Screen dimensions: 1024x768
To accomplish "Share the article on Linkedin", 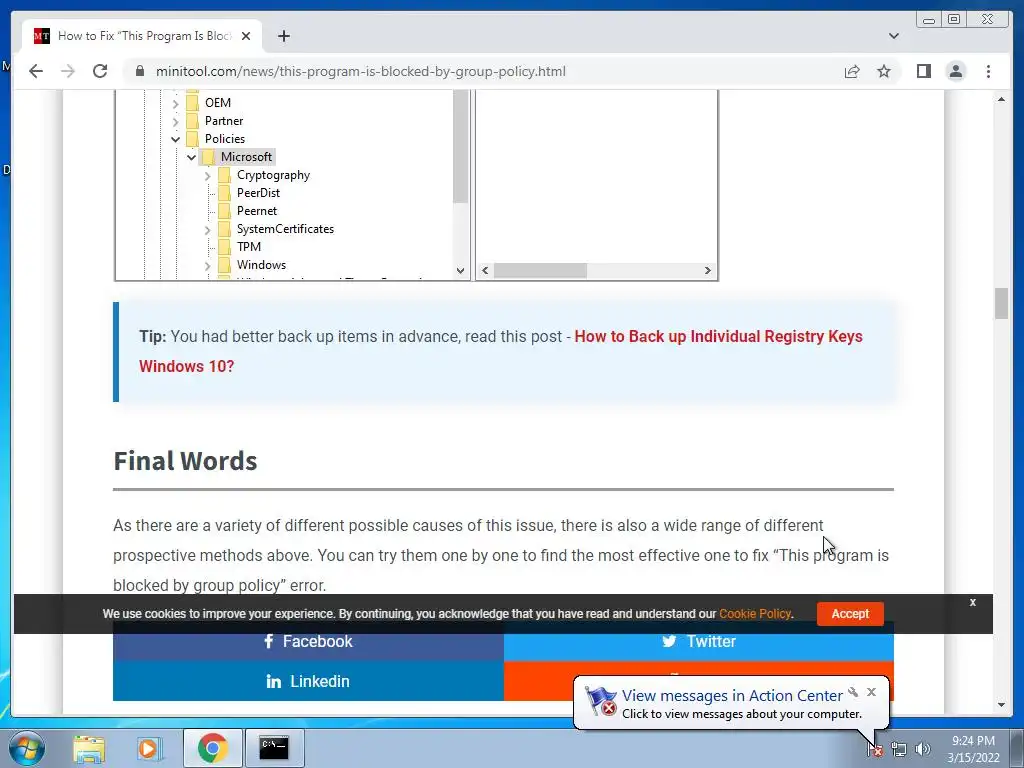I will click(308, 681).
